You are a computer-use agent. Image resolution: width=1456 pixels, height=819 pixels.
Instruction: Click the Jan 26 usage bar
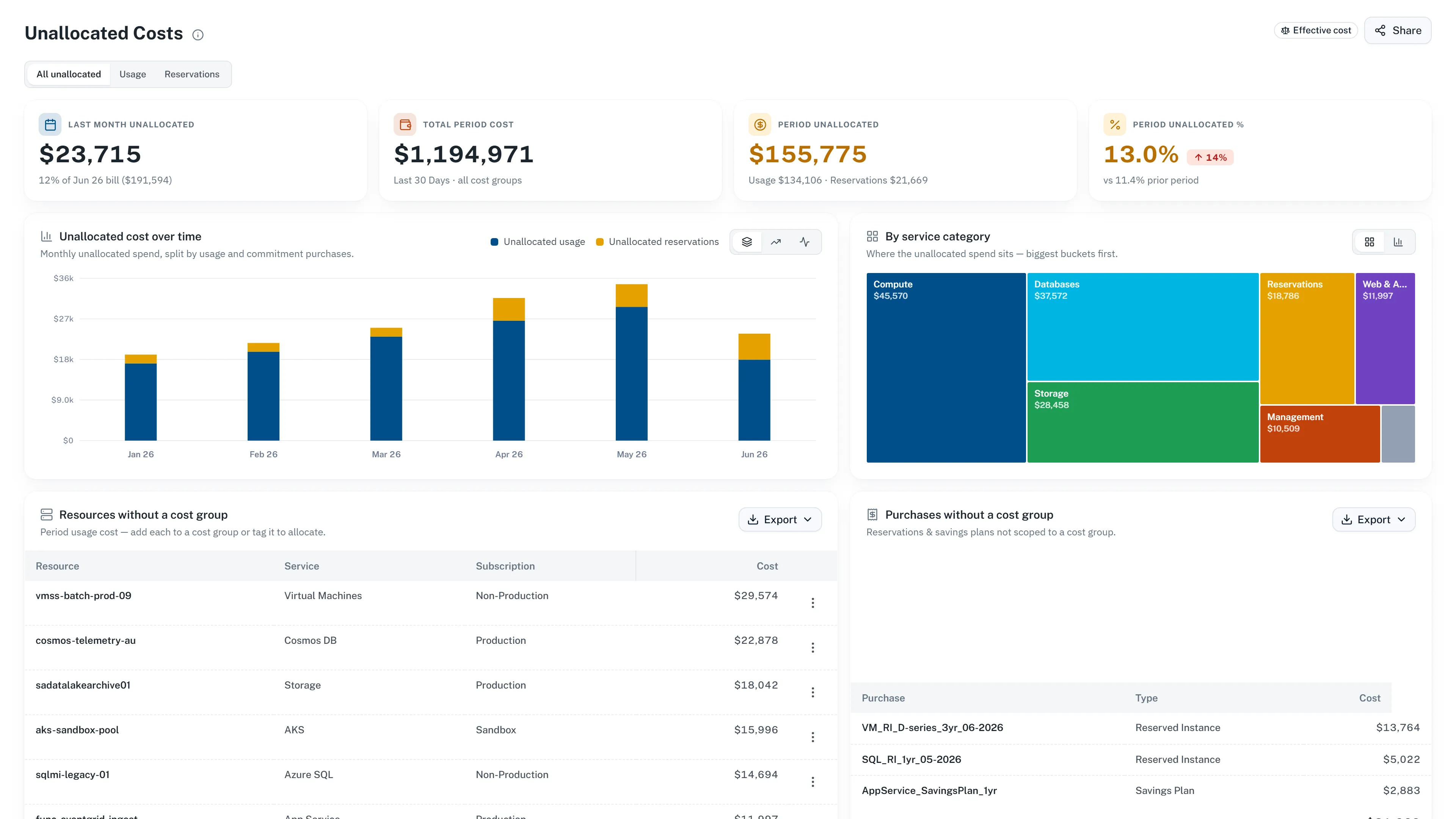coord(141,402)
